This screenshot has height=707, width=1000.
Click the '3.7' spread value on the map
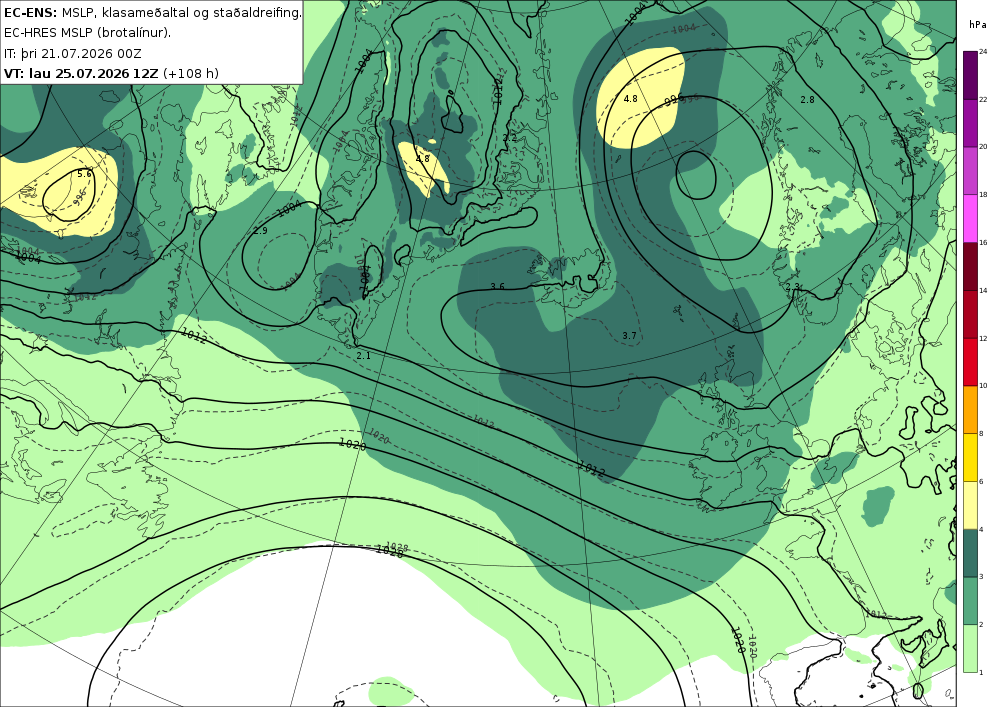[x=629, y=335]
